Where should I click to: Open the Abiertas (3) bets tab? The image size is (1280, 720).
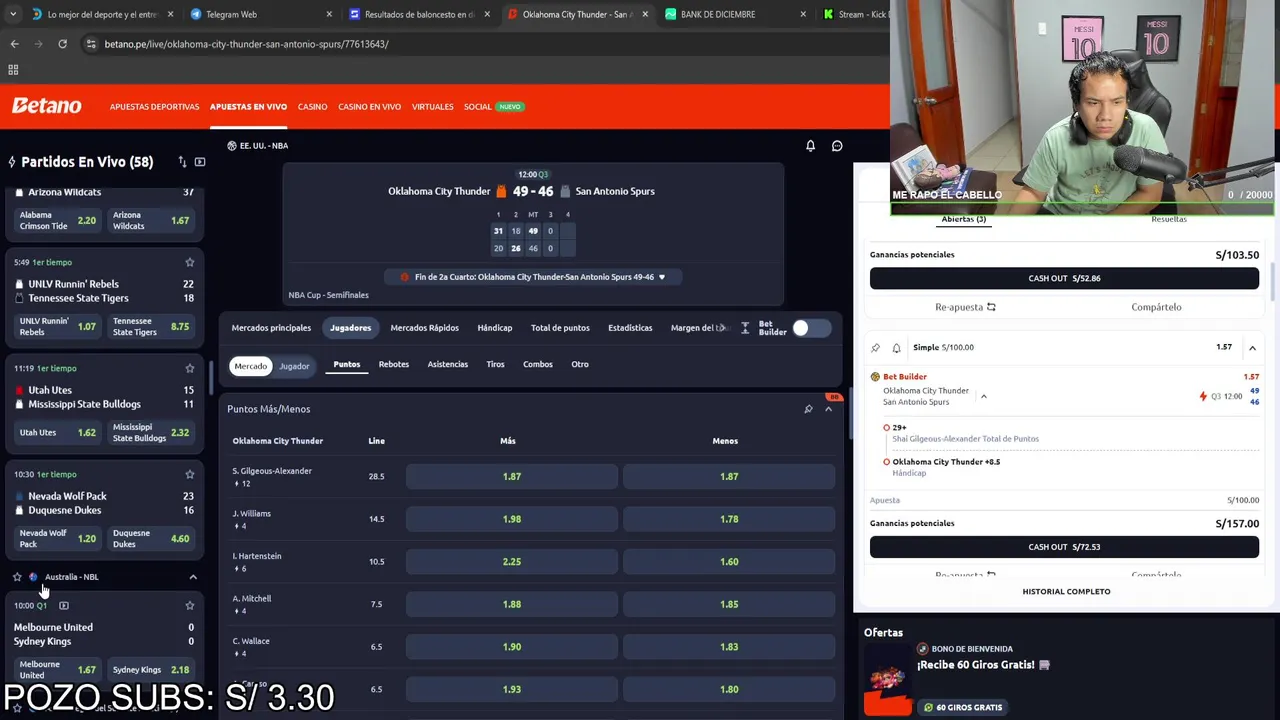tap(963, 219)
